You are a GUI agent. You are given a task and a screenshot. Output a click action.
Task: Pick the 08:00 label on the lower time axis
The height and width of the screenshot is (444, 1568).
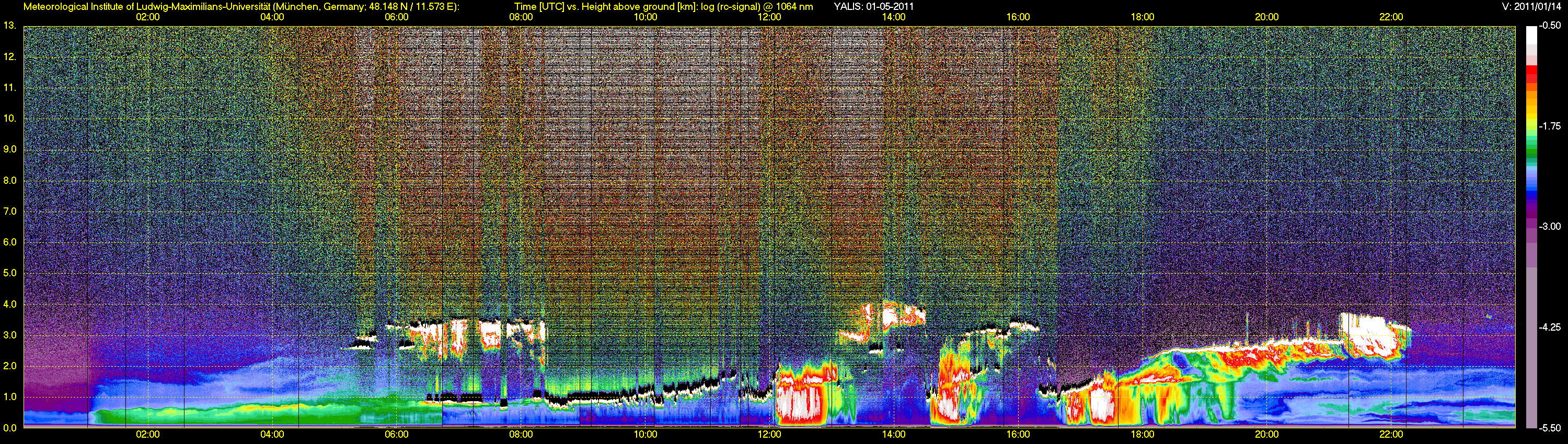tap(521, 434)
